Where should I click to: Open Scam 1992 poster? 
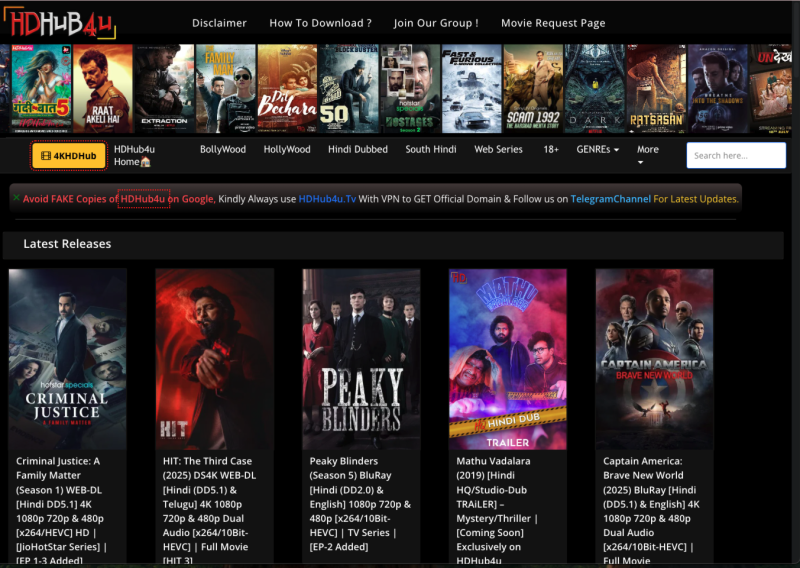click(533, 89)
